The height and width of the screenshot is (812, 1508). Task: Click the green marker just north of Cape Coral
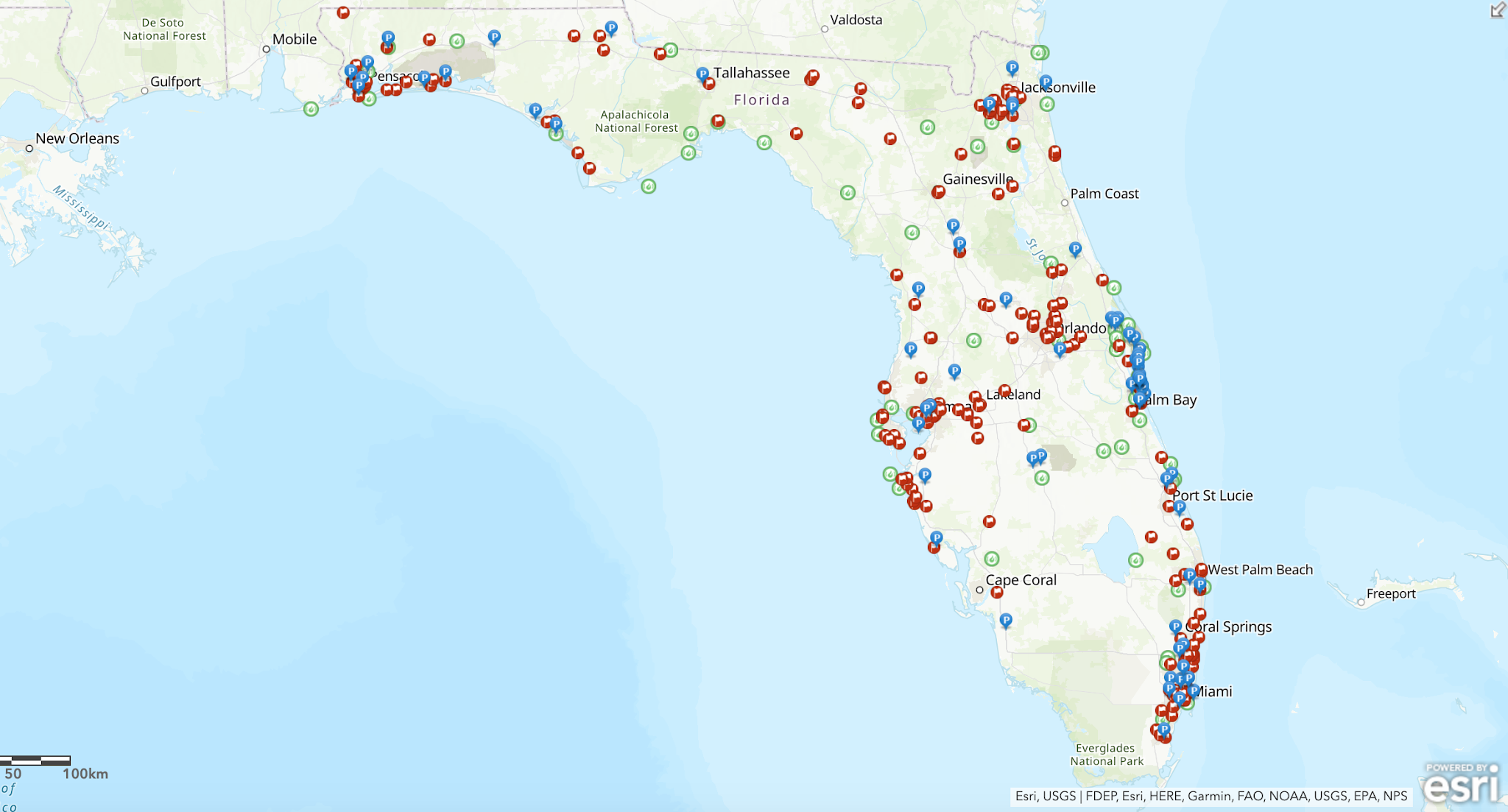[992, 559]
